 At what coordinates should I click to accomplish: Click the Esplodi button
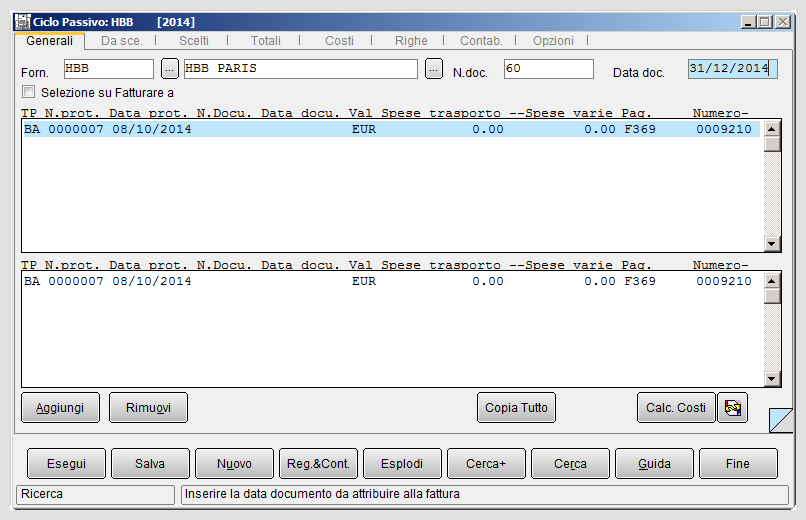(402, 464)
